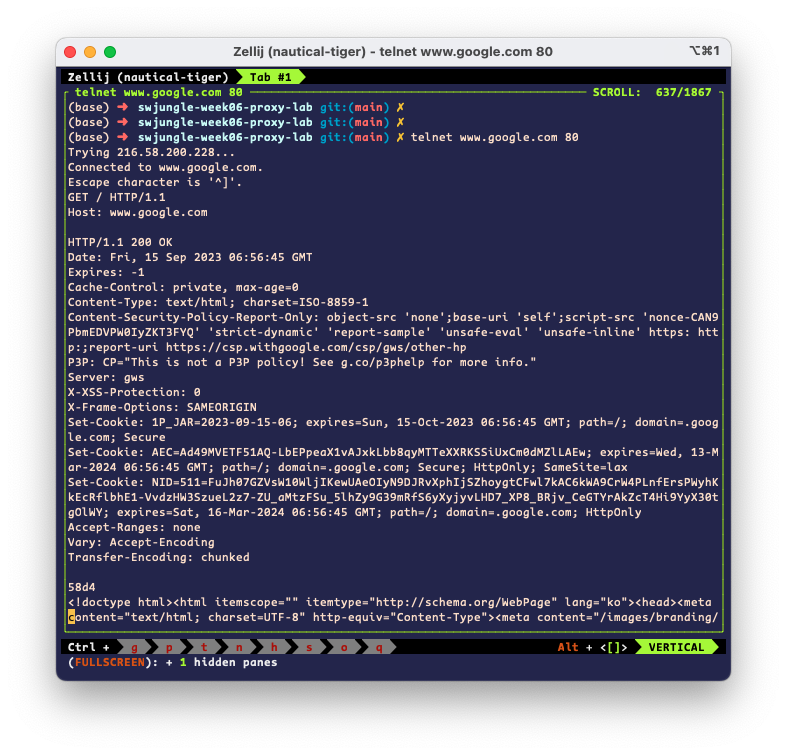Click the VERTICAL layout indicator
Viewport: 787px width, 755px height.
click(676, 647)
